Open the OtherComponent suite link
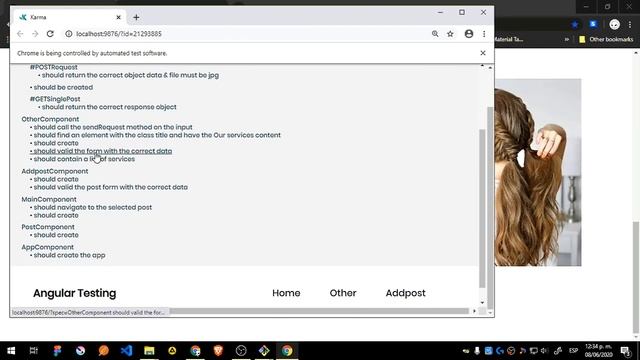The height and width of the screenshot is (360, 640). pos(50,119)
